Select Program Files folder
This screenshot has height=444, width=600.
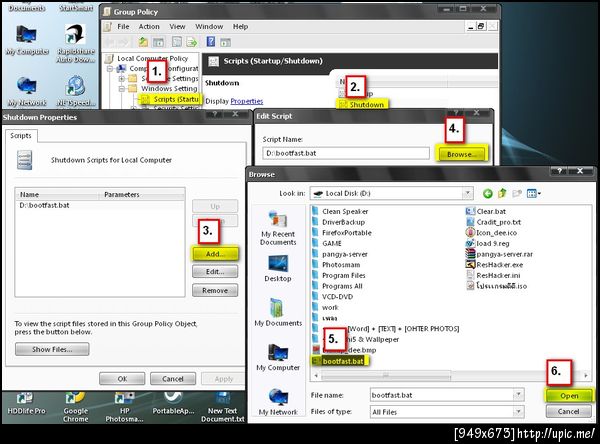point(339,275)
